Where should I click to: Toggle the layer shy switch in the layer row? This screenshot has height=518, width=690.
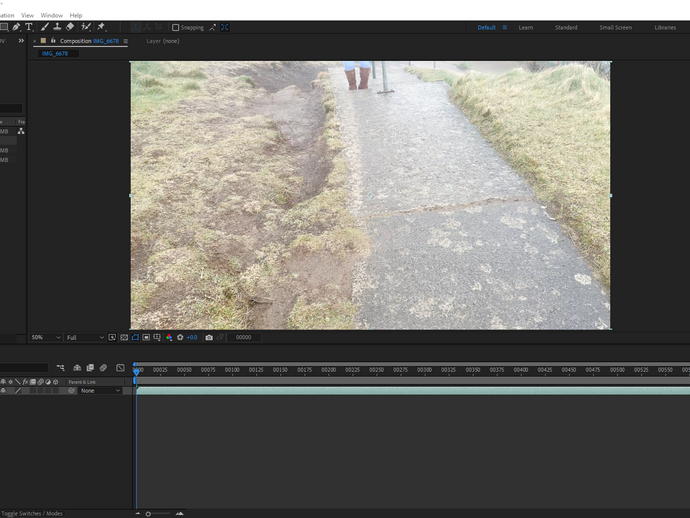(4, 390)
